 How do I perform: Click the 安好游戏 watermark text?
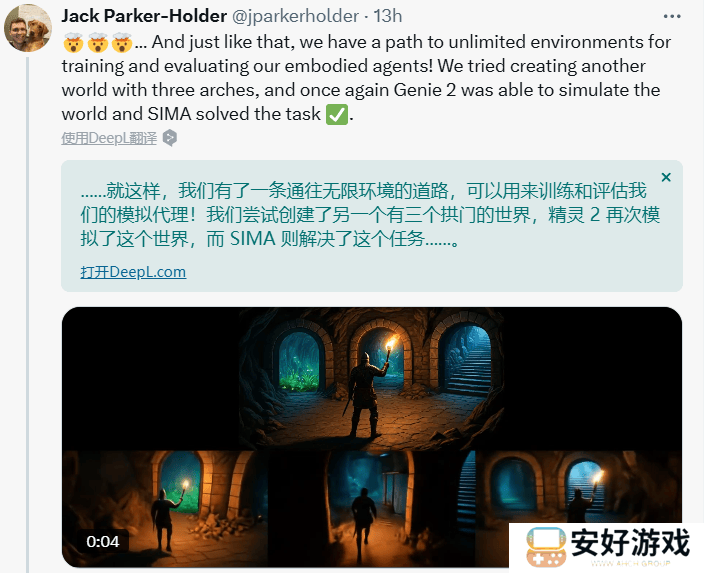[630, 542]
